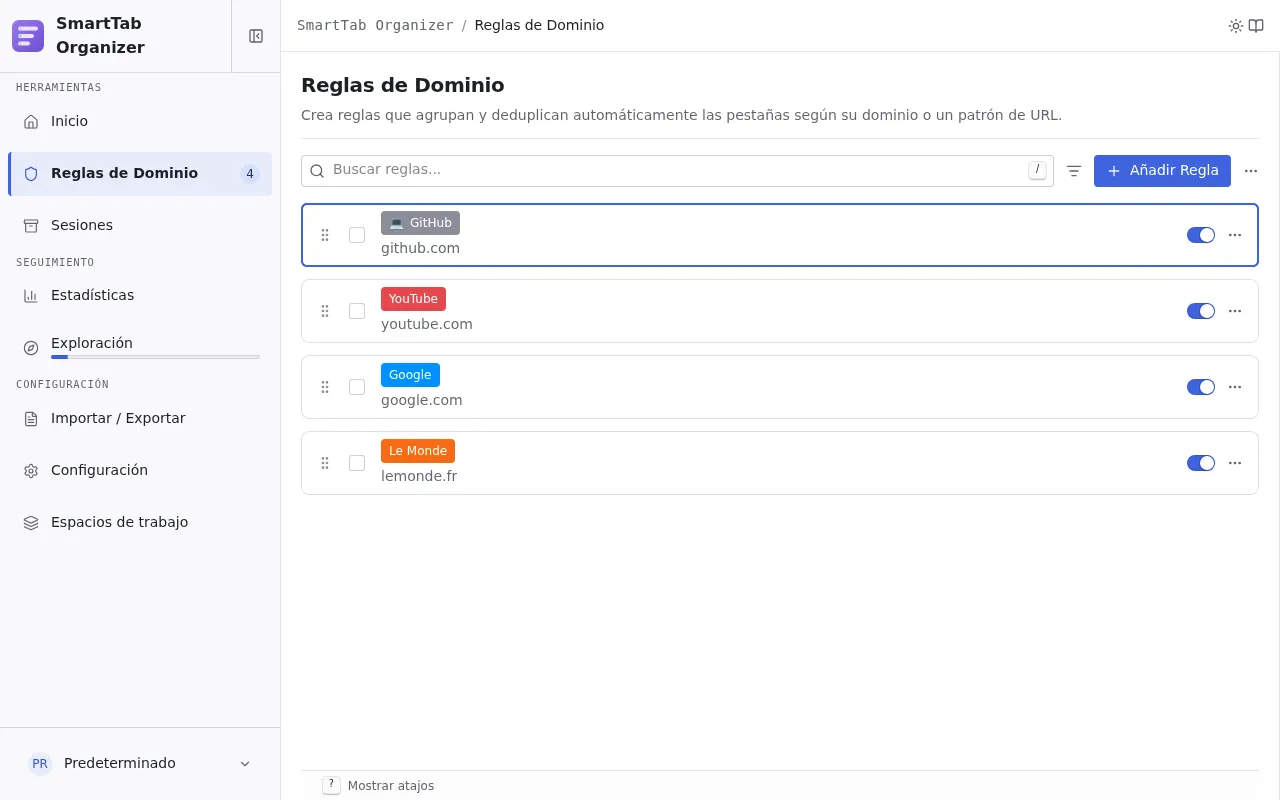This screenshot has height=800, width=1280.
Task: Open Estadísticas in sidebar
Action: tap(140, 295)
